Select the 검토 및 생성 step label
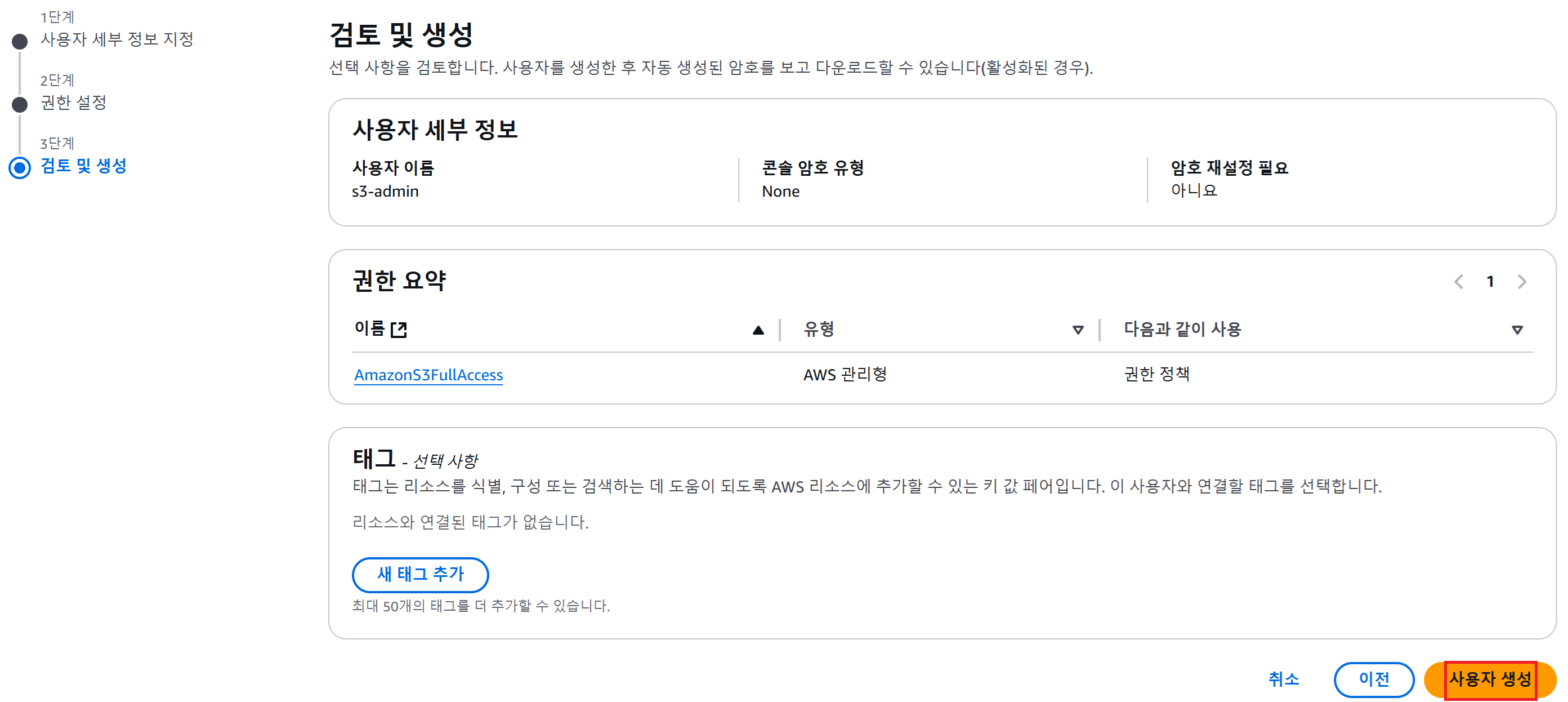Viewport: 1568px width, 702px height. click(x=83, y=166)
